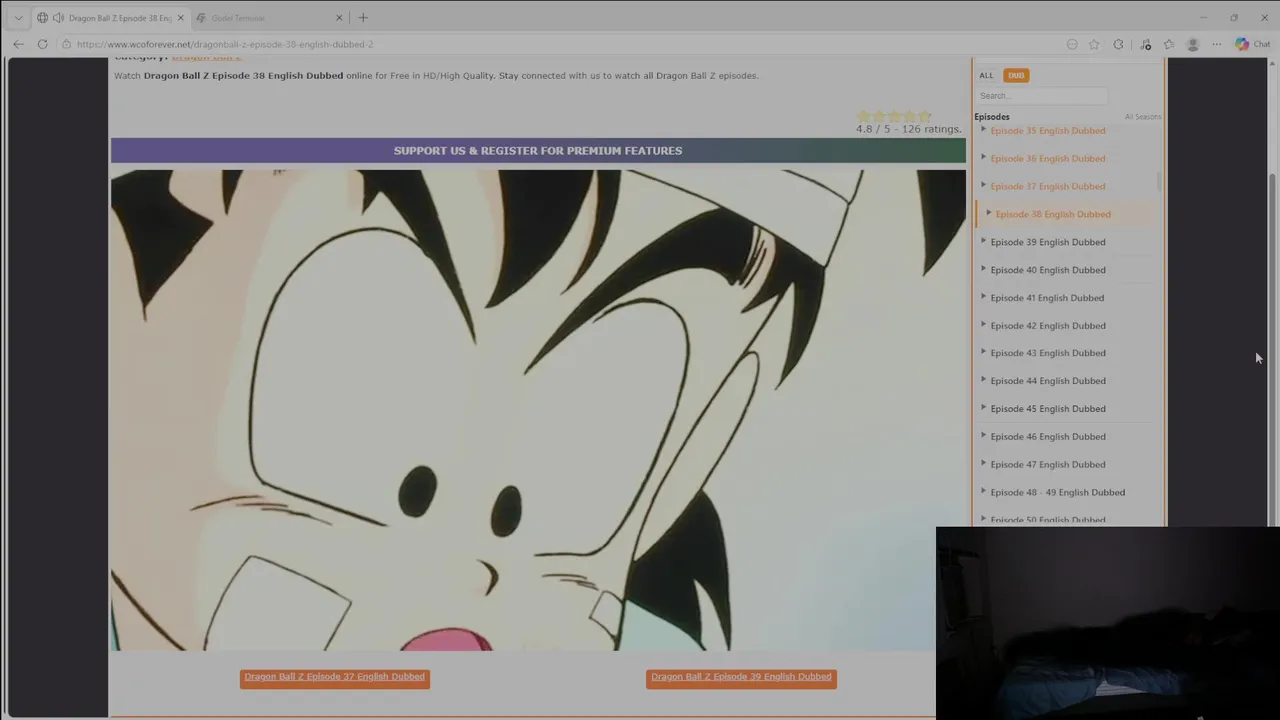Screen dimensions: 1280x720
Task: Expand the arrow beside Episode 48 - 49
Action: [983, 492]
